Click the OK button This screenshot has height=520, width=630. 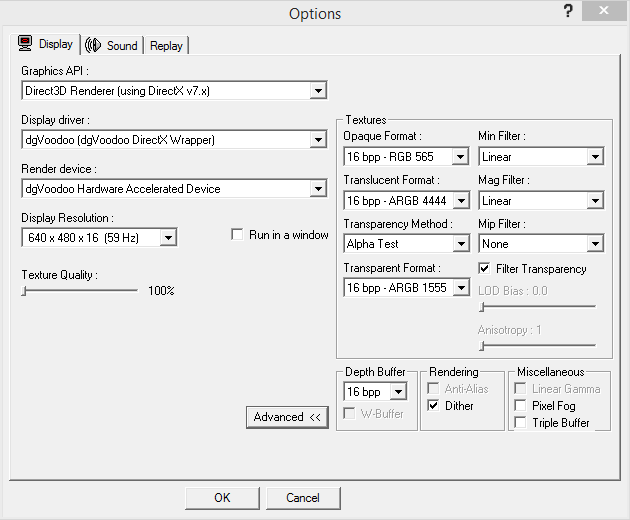pos(222,497)
